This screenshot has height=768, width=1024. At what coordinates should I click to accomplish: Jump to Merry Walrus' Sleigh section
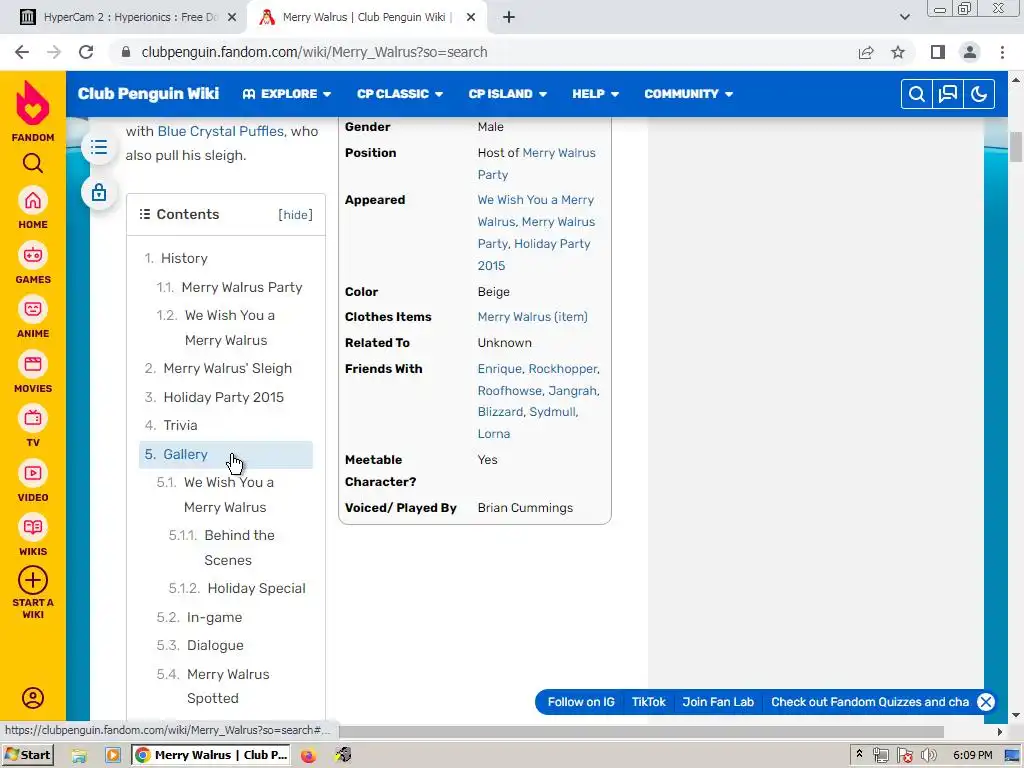point(227,368)
